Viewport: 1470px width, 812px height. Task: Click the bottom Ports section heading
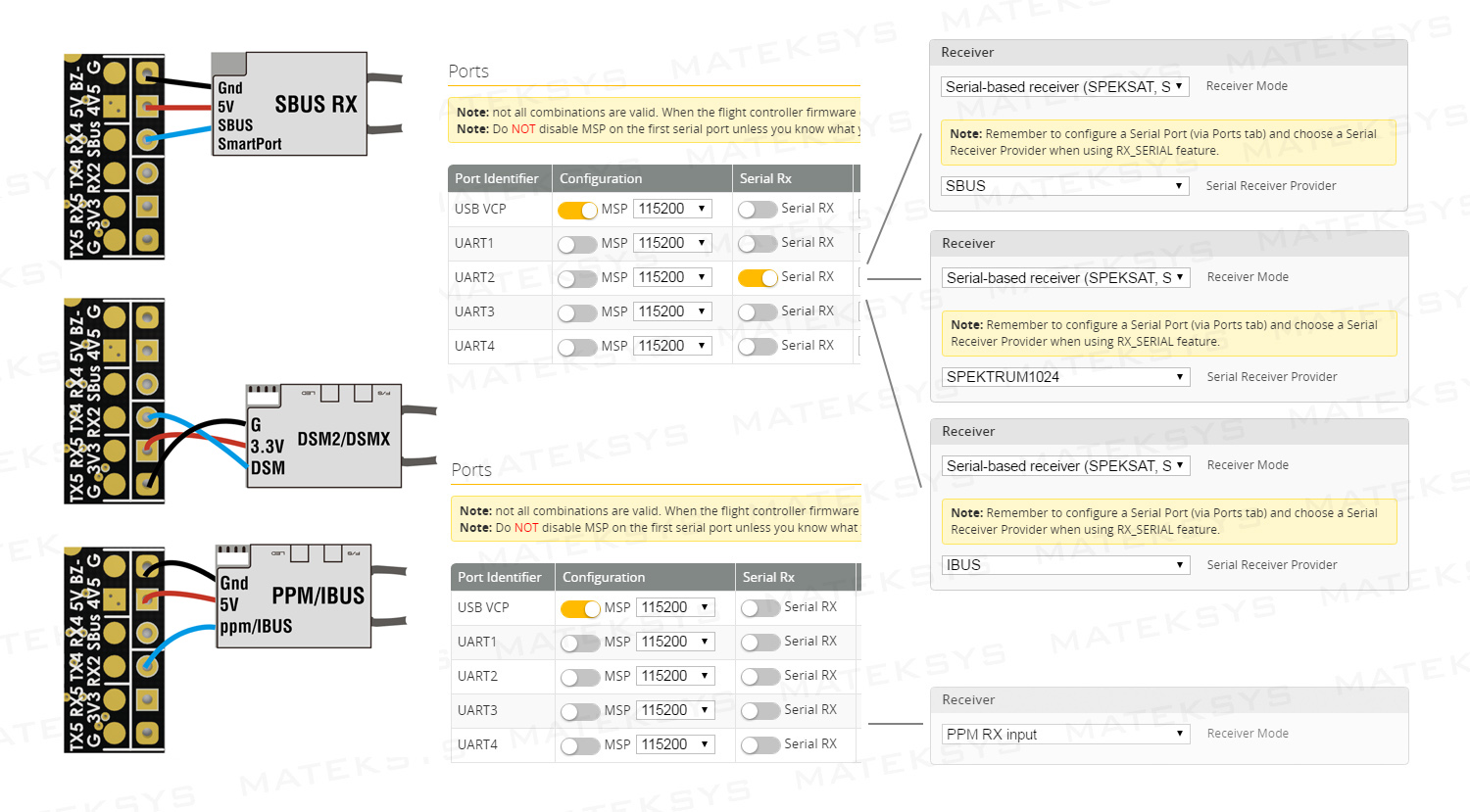tap(471, 470)
